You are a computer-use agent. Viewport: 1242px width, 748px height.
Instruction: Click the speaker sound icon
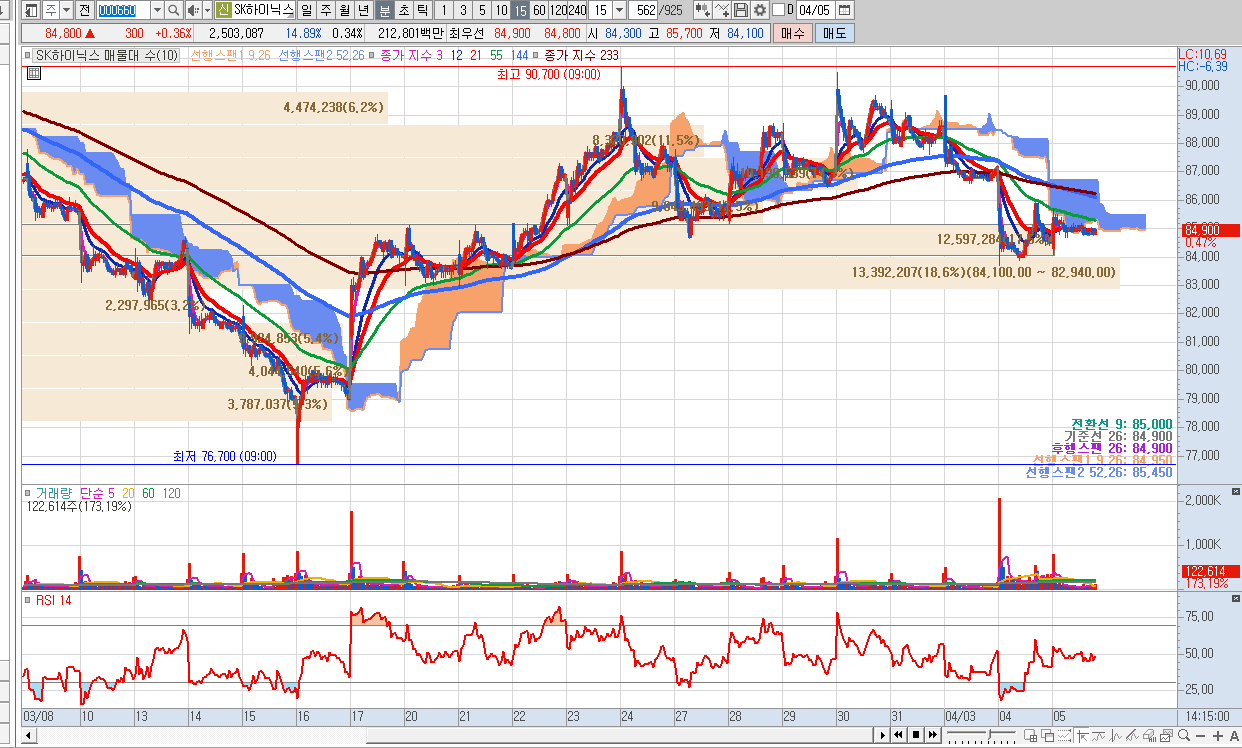tap(192, 10)
